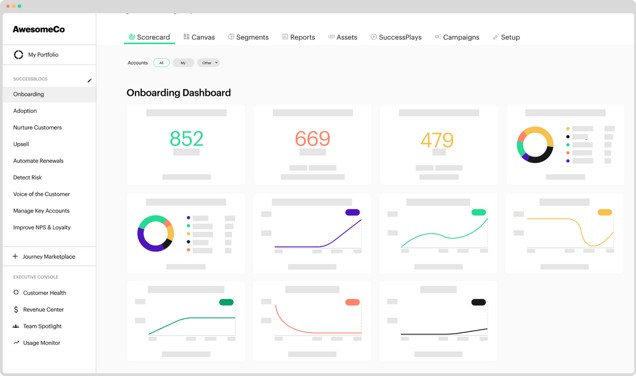636x376 pixels.
Task: Click the 852 metric card
Action: click(186, 145)
